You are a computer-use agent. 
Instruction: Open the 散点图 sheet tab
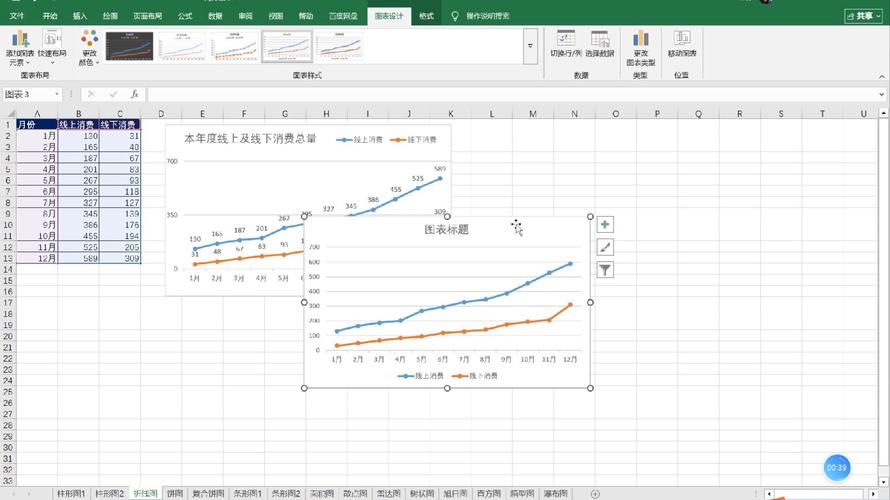(355, 494)
